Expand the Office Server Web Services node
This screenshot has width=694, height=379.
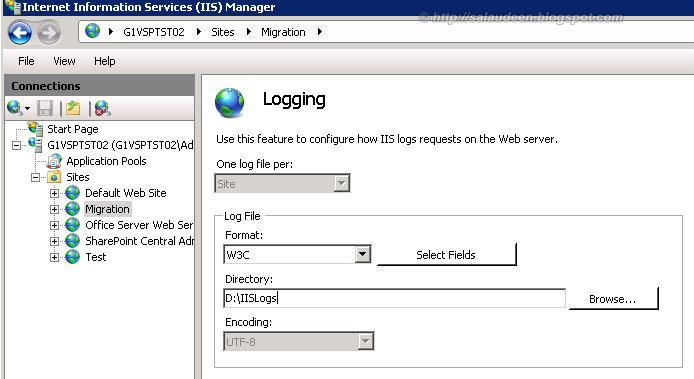click(x=54, y=225)
